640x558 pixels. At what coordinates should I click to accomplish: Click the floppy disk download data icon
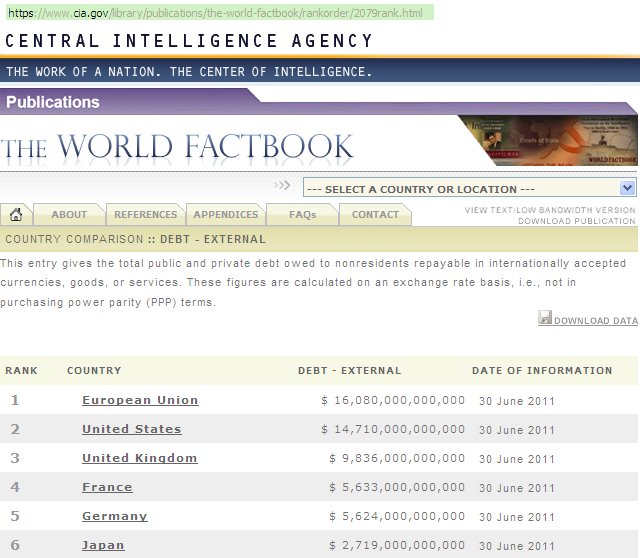[x=545, y=318]
